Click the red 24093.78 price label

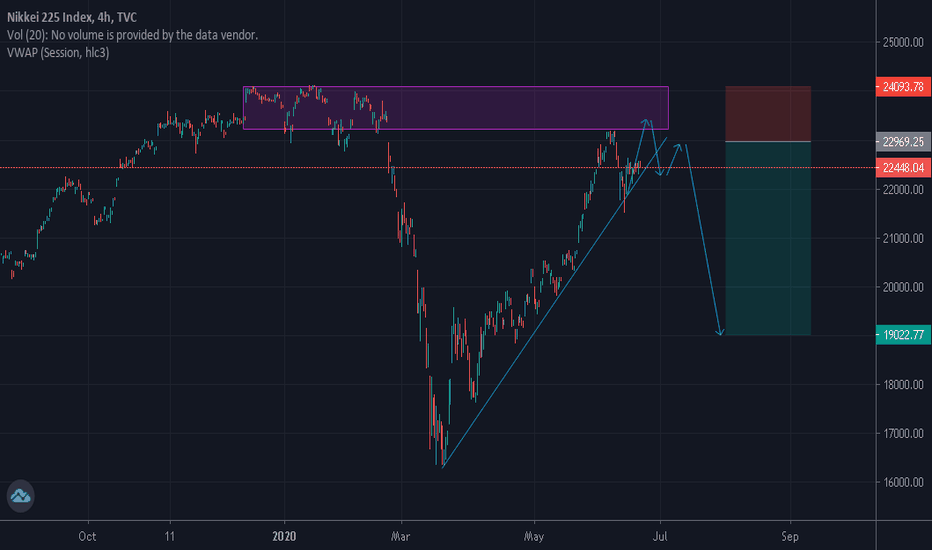(903, 87)
